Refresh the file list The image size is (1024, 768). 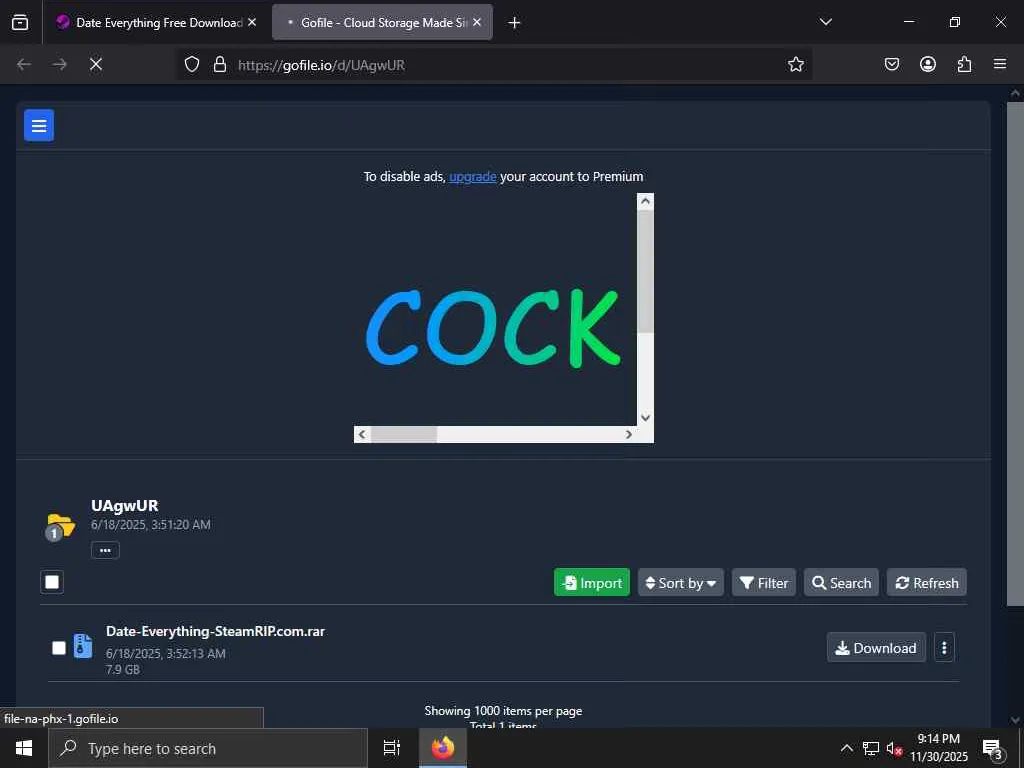pyautogui.click(x=927, y=583)
